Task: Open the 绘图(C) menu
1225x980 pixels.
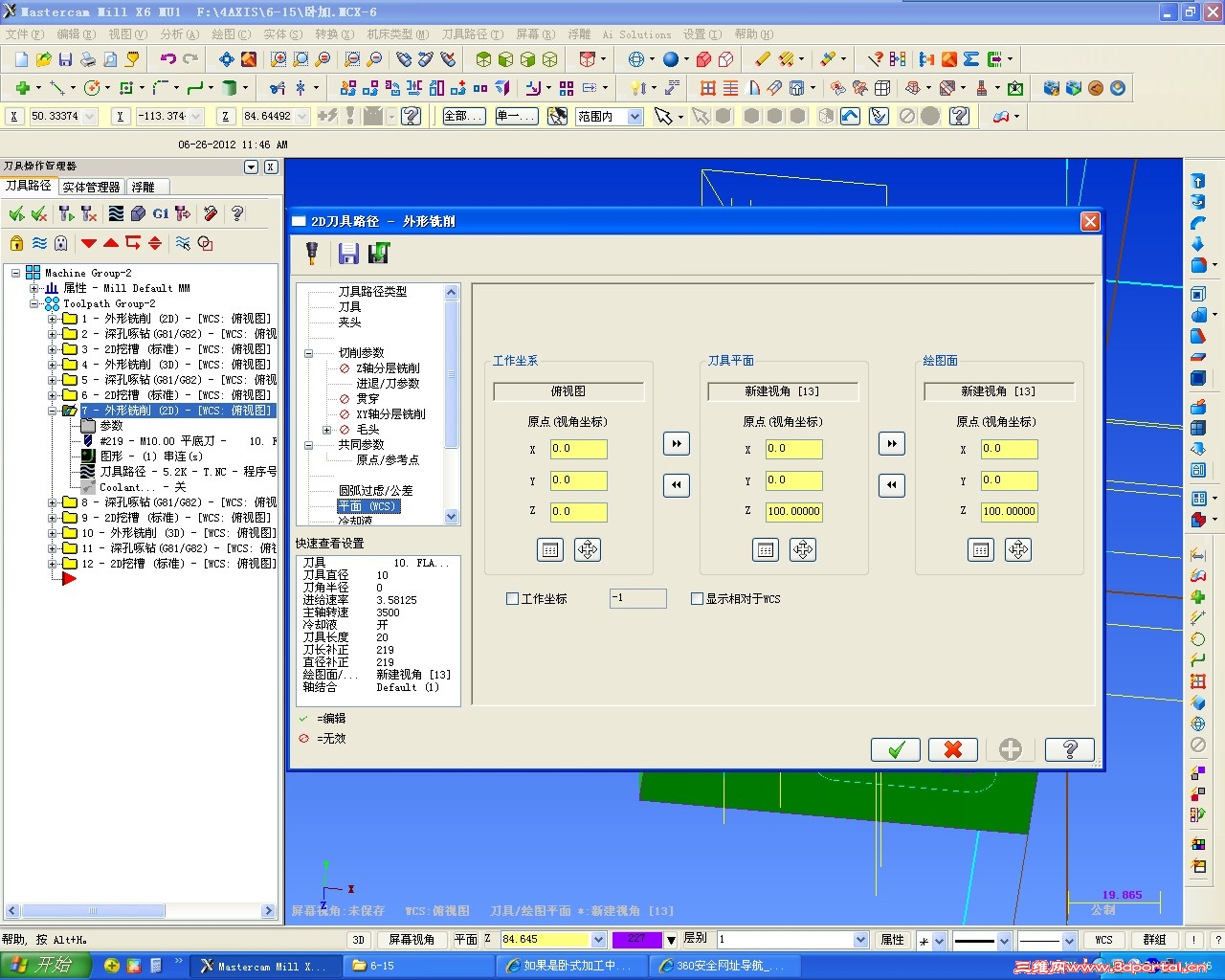Action: (231, 34)
